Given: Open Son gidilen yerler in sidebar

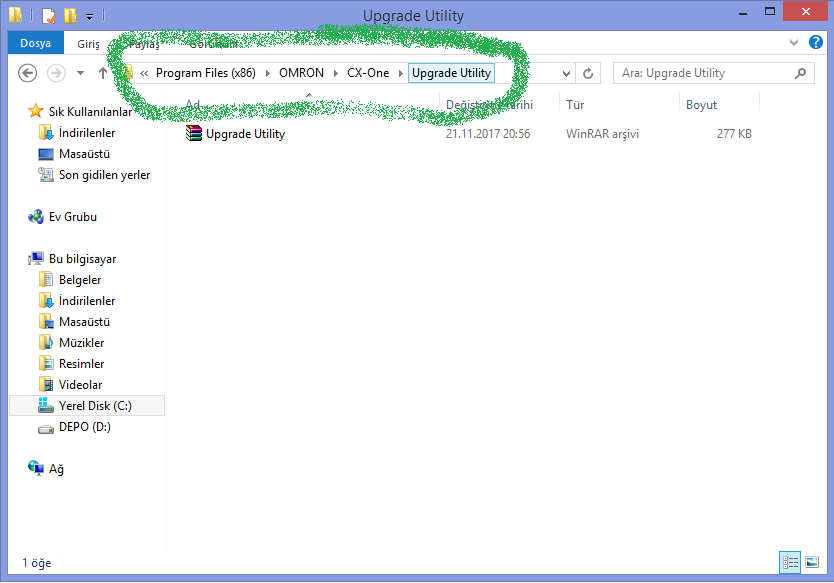Looking at the screenshot, I should (104, 174).
